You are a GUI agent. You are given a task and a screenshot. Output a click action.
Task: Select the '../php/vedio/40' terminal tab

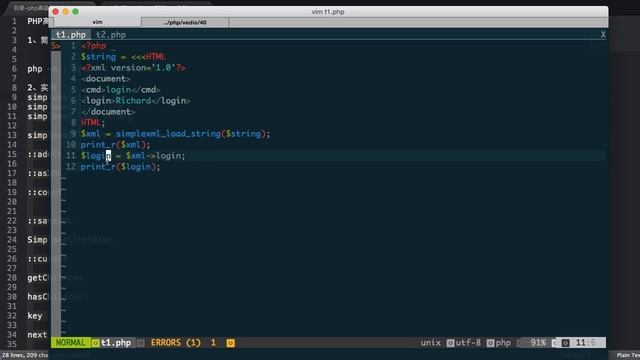coord(185,22)
